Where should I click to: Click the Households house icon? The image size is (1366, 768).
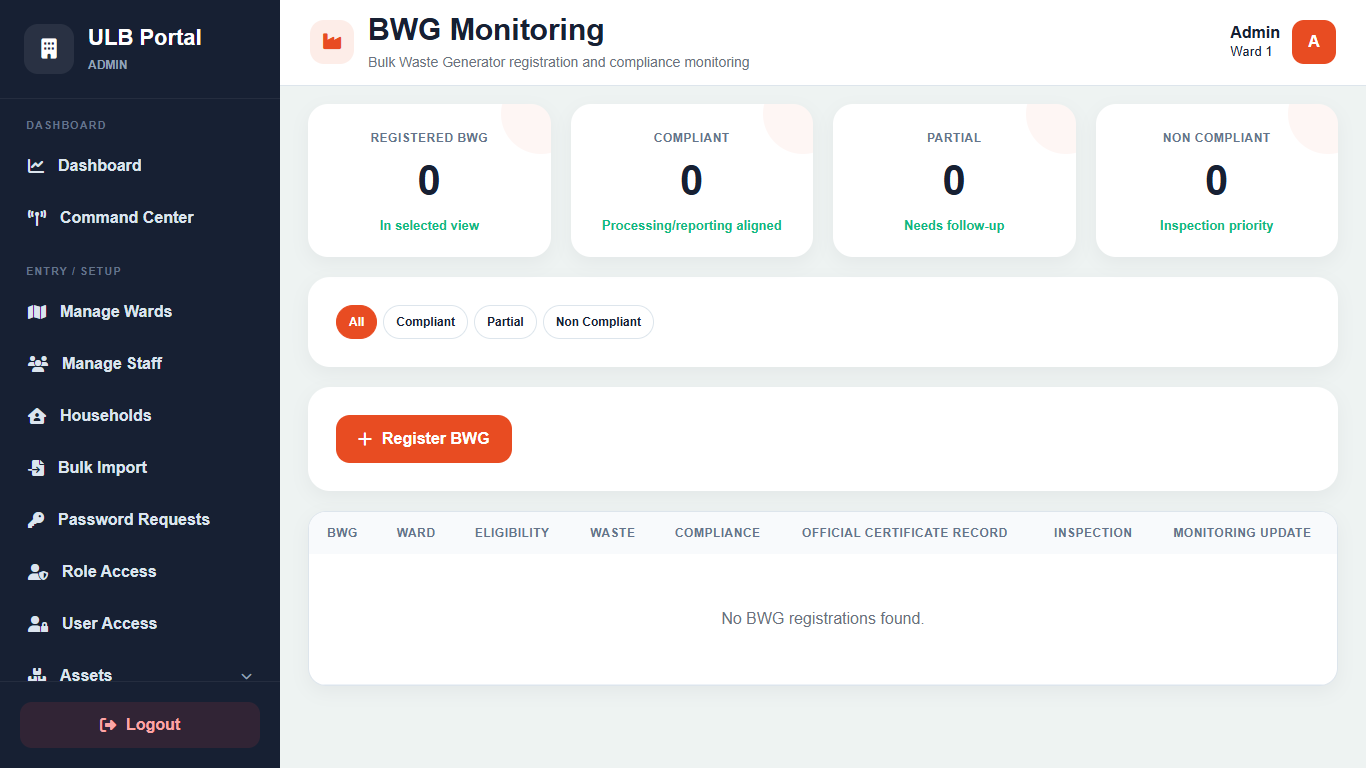tap(37, 416)
